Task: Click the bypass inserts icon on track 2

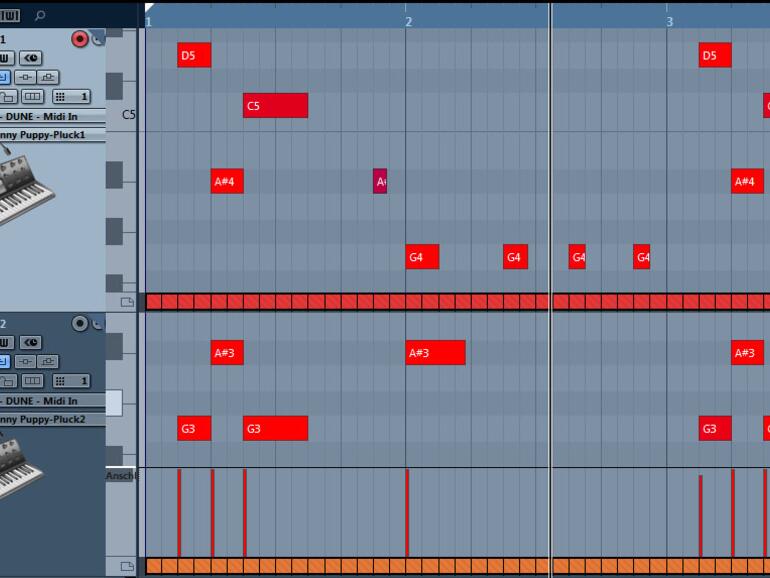Action: (x=26, y=361)
